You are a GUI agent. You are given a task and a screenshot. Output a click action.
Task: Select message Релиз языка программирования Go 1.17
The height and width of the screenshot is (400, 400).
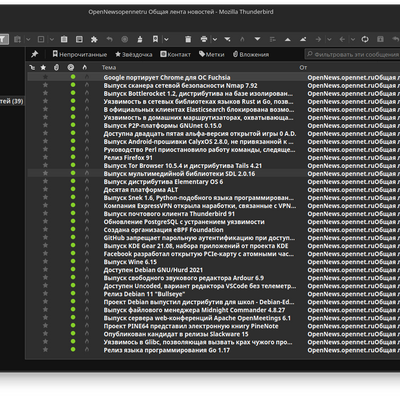[x=214, y=350]
